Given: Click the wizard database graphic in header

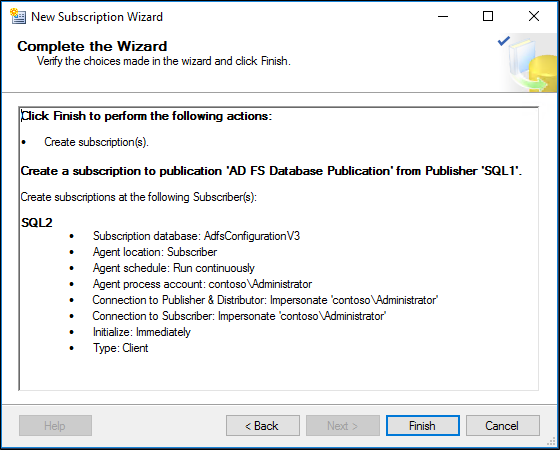Looking at the screenshot, I should pyautogui.click(x=529, y=64).
